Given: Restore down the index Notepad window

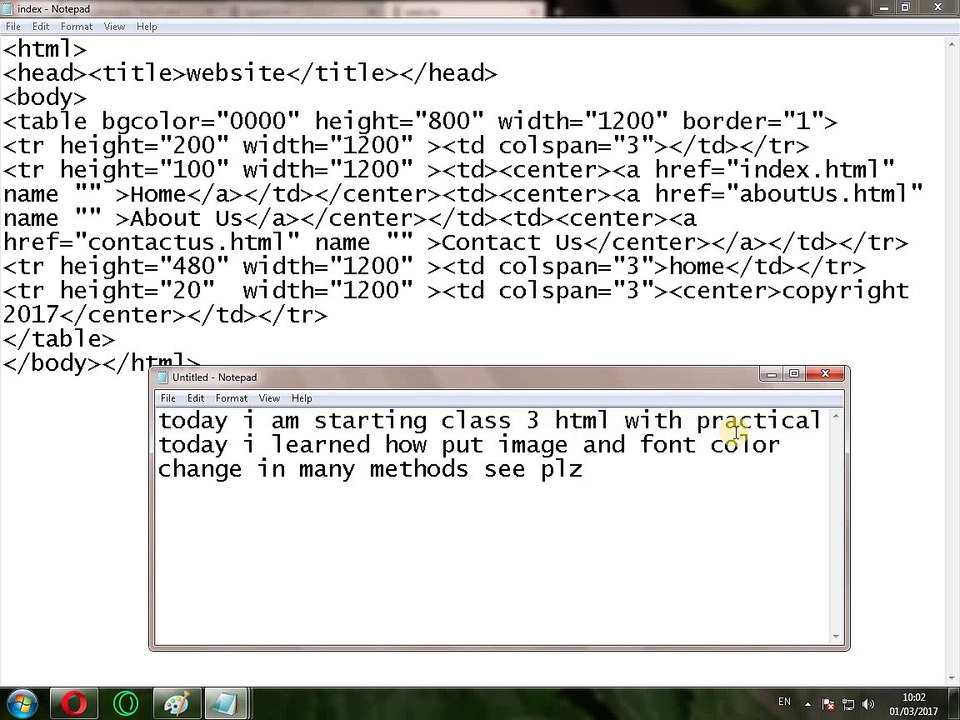Looking at the screenshot, I should point(906,7).
